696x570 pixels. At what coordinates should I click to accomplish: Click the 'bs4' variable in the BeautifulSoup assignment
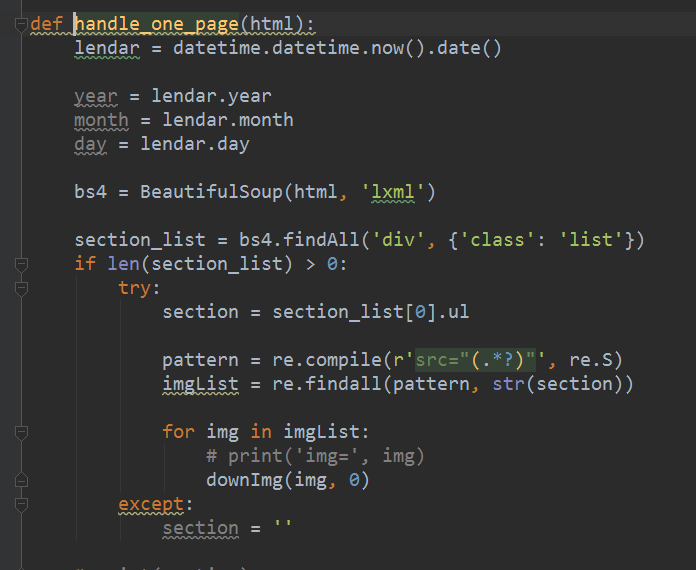91,192
